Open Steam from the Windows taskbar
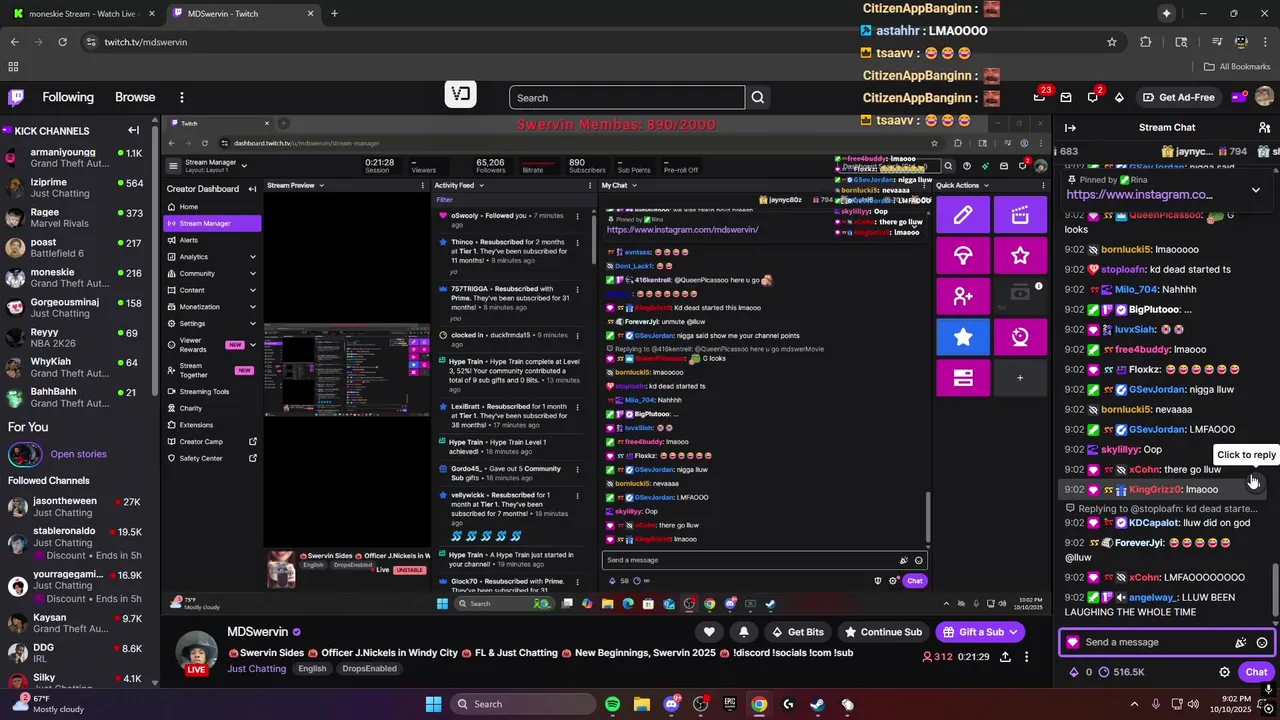 pyautogui.click(x=817, y=704)
